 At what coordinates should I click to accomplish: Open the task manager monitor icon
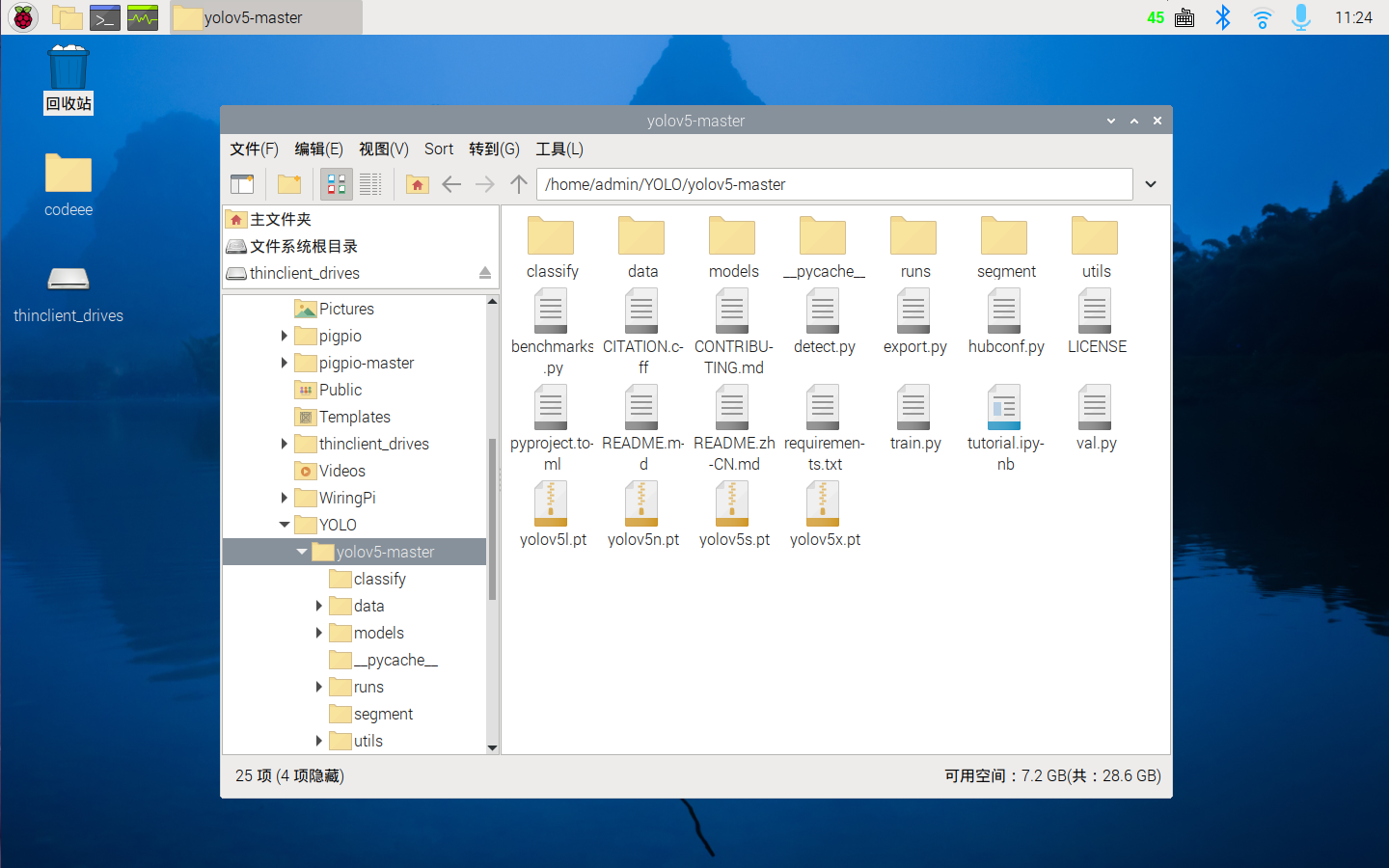143,17
